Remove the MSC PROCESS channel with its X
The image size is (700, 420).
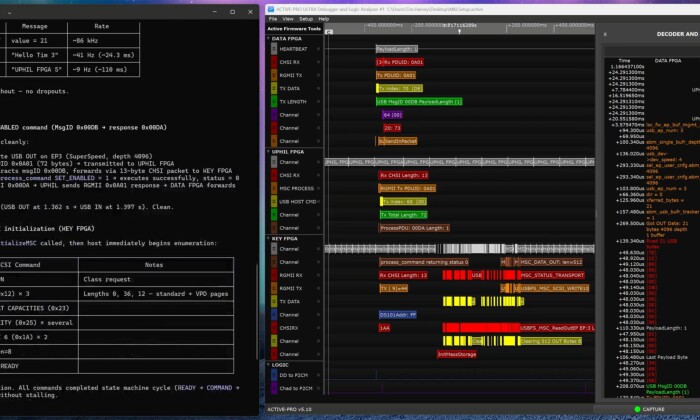(318, 188)
